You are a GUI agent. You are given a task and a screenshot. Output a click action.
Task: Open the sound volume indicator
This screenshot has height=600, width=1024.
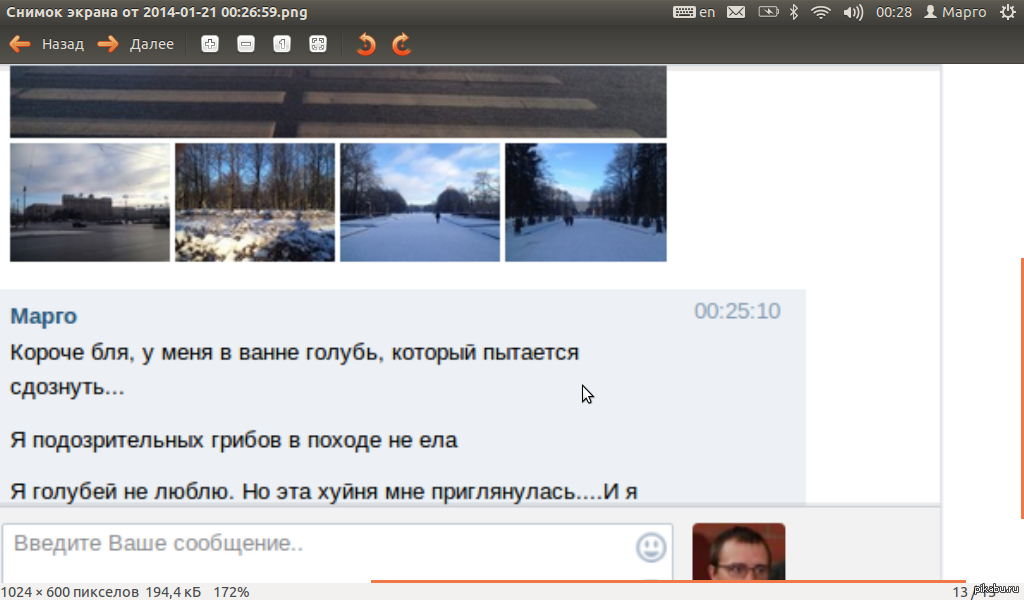tap(853, 12)
